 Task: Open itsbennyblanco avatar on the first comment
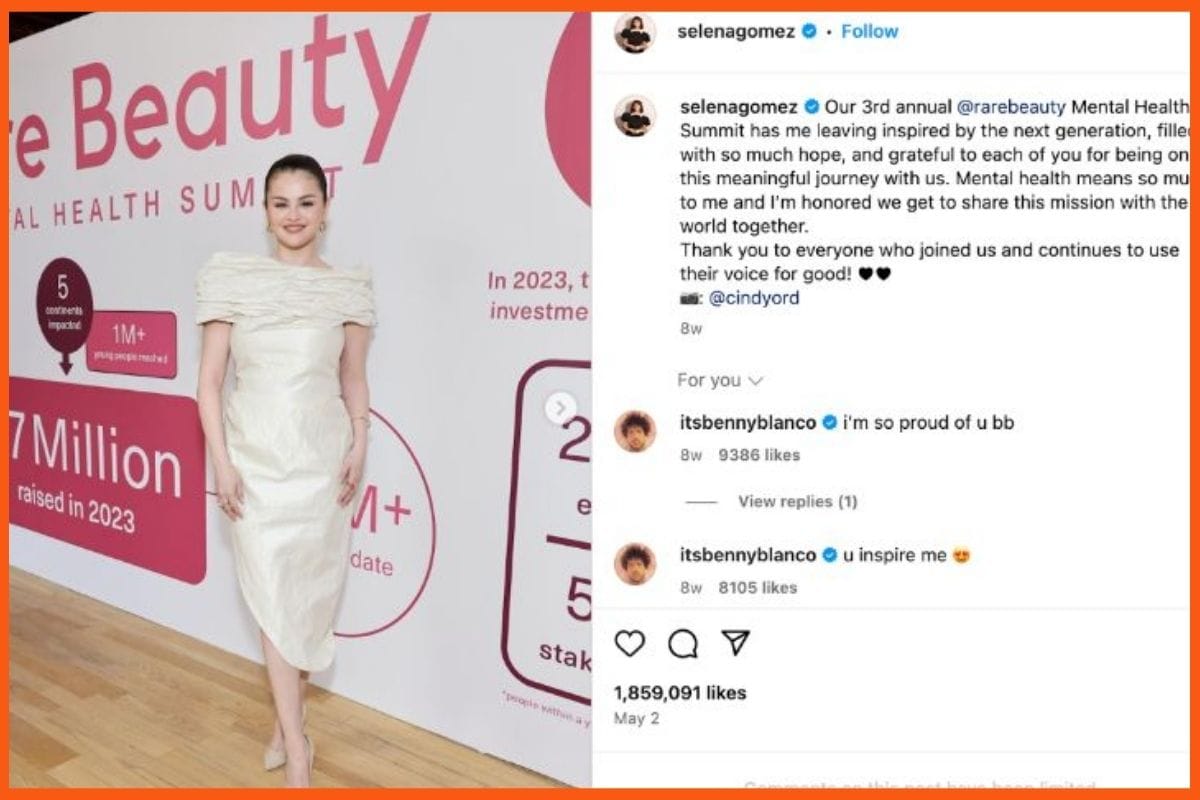[635, 431]
